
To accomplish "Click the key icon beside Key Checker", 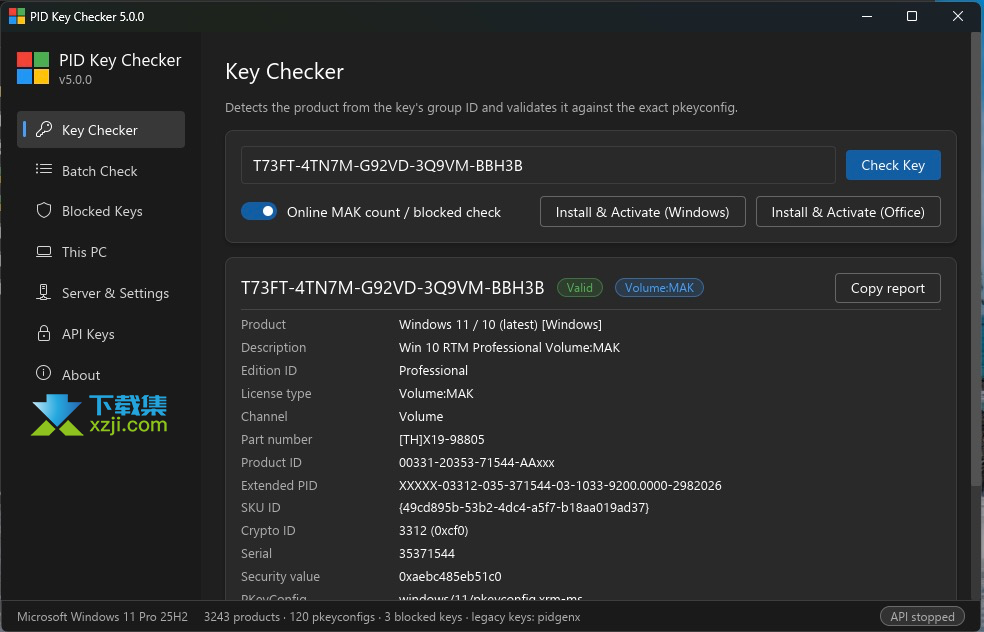I will (x=44, y=129).
